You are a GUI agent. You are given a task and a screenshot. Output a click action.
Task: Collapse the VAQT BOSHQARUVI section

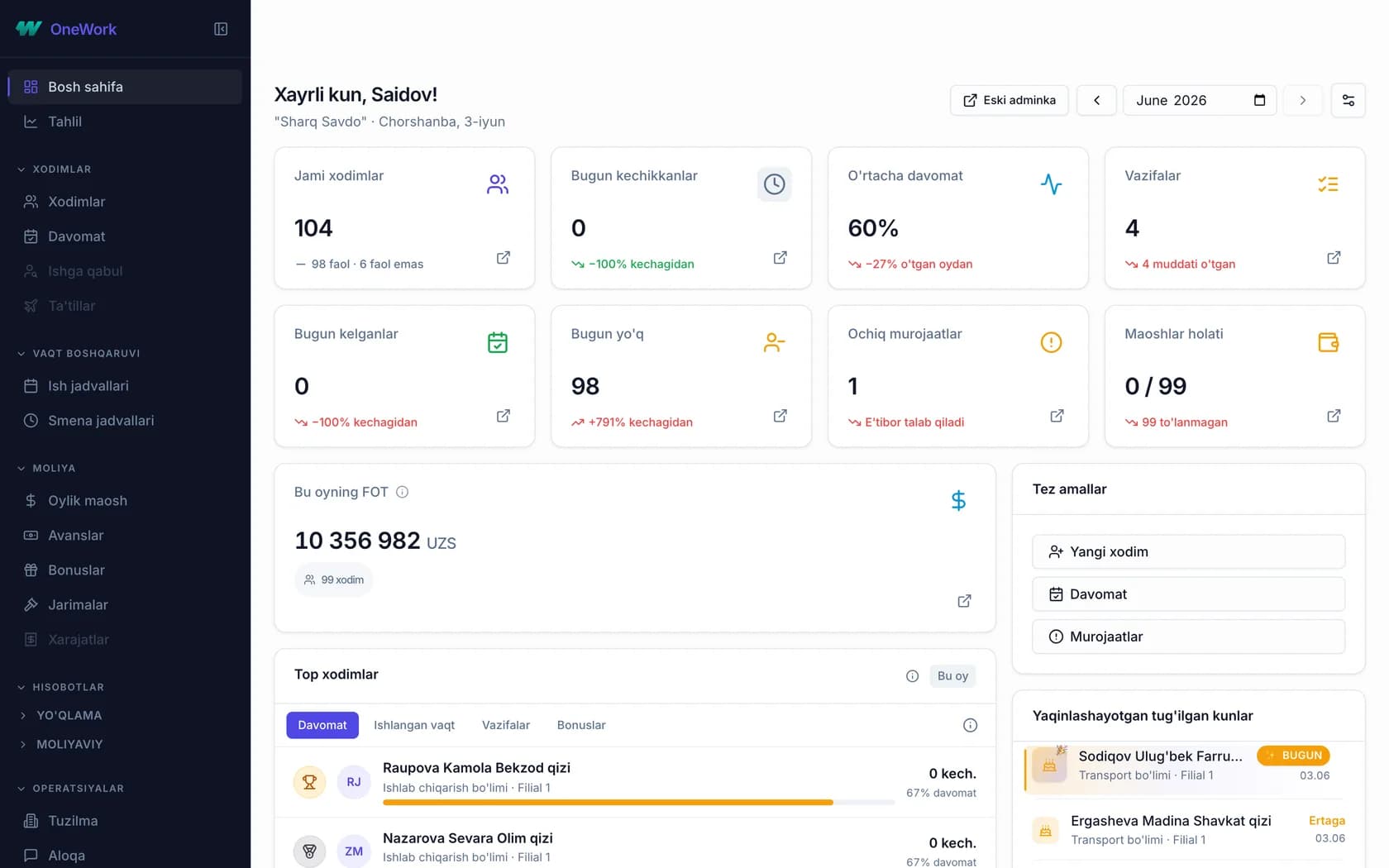[79, 354]
